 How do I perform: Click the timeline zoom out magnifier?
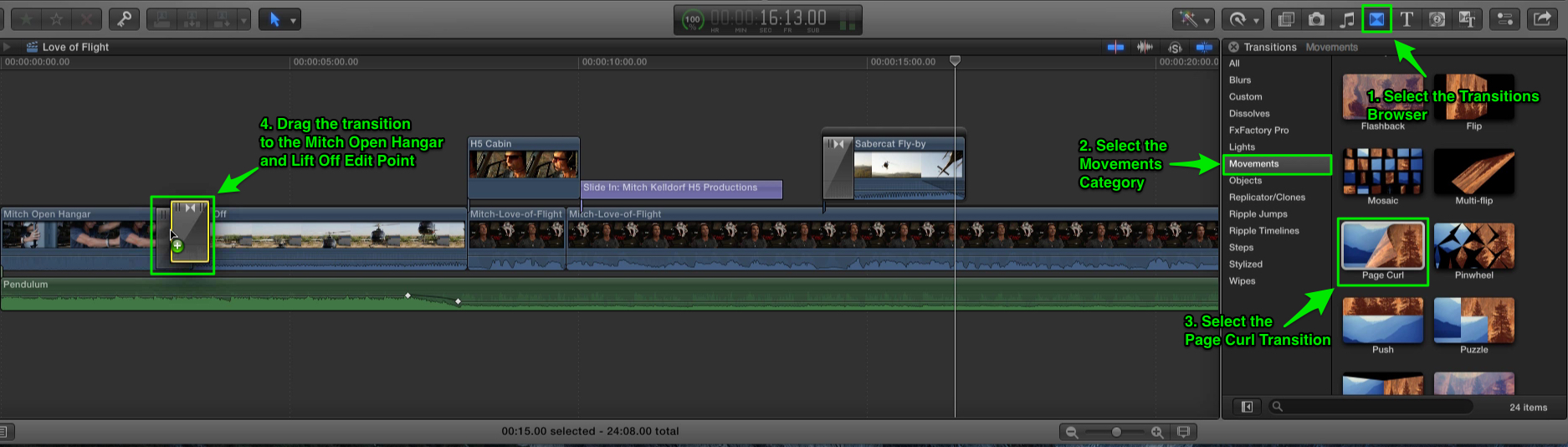coord(1072,432)
